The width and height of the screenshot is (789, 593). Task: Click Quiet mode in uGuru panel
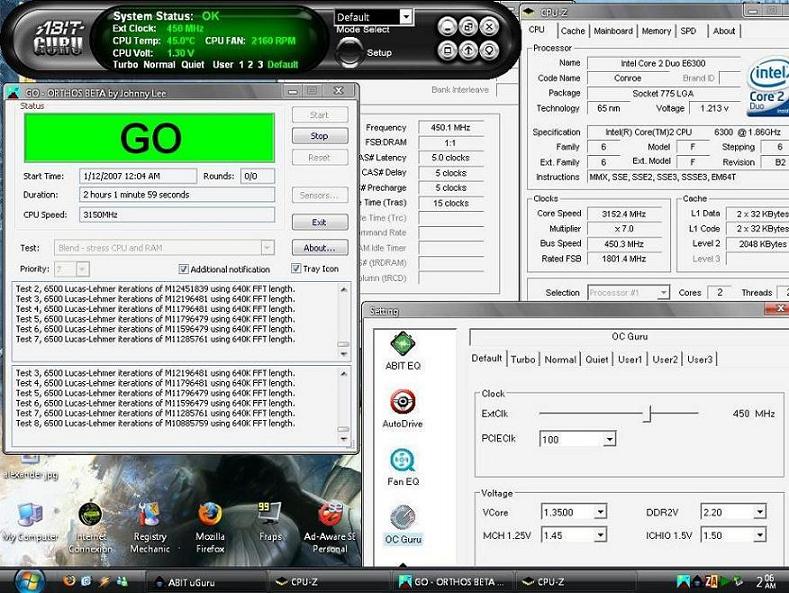[x=193, y=64]
